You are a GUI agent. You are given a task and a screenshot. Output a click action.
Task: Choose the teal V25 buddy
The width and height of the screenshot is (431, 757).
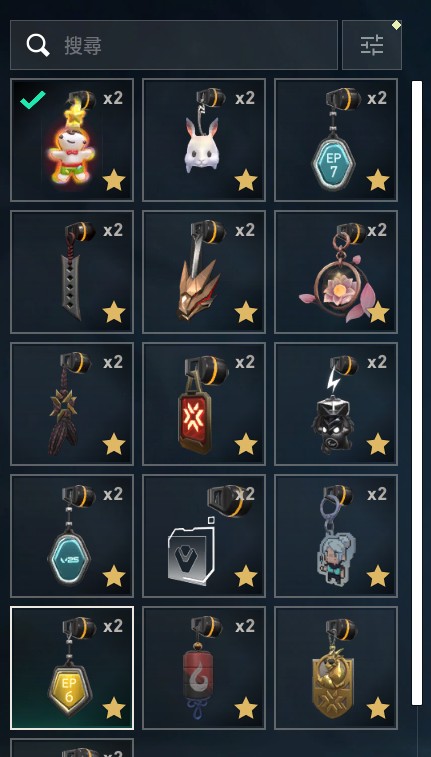[x=72, y=536]
